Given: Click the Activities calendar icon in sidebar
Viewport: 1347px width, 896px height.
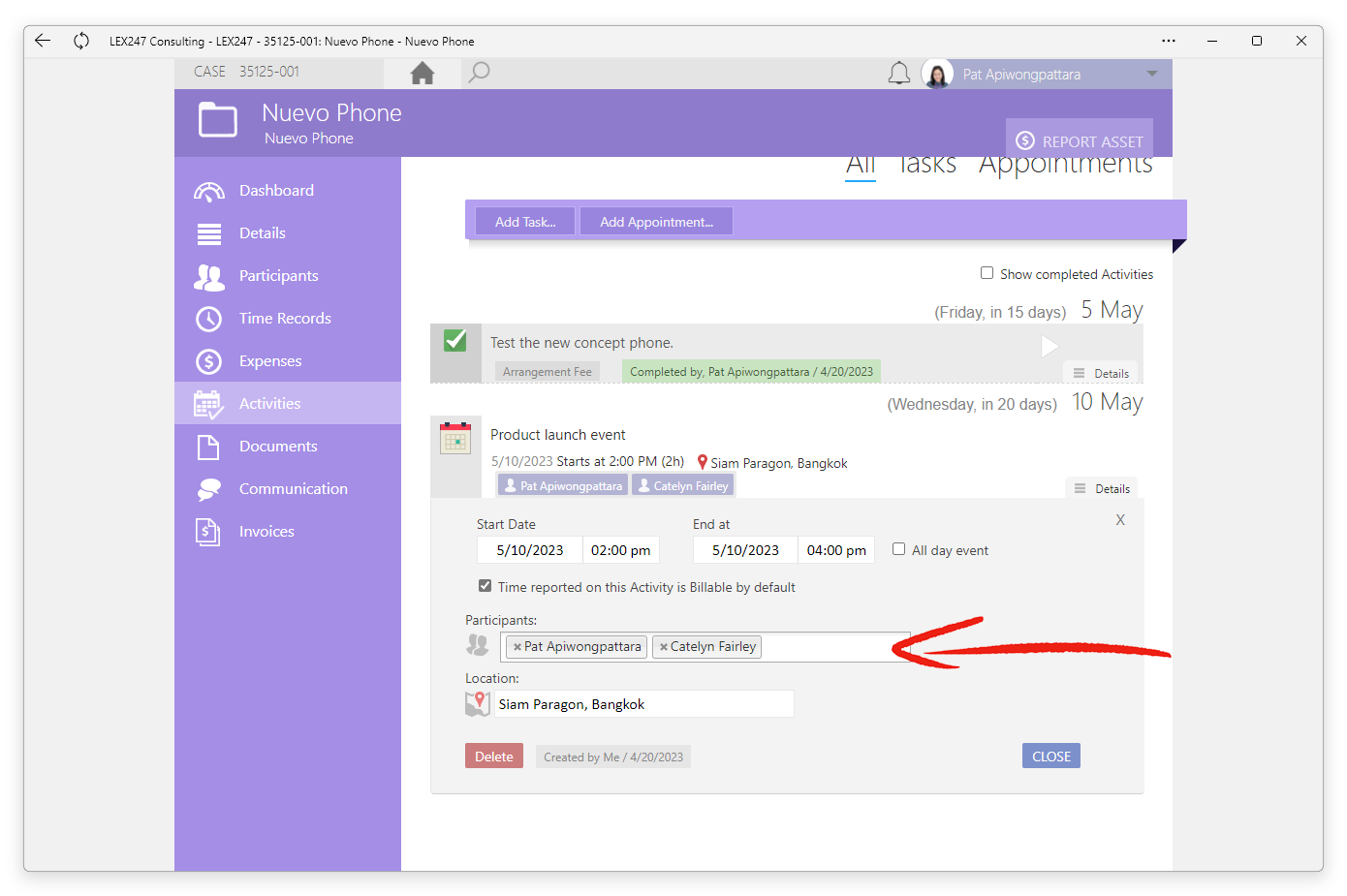Looking at the screenshot, I should coord(209,404).
